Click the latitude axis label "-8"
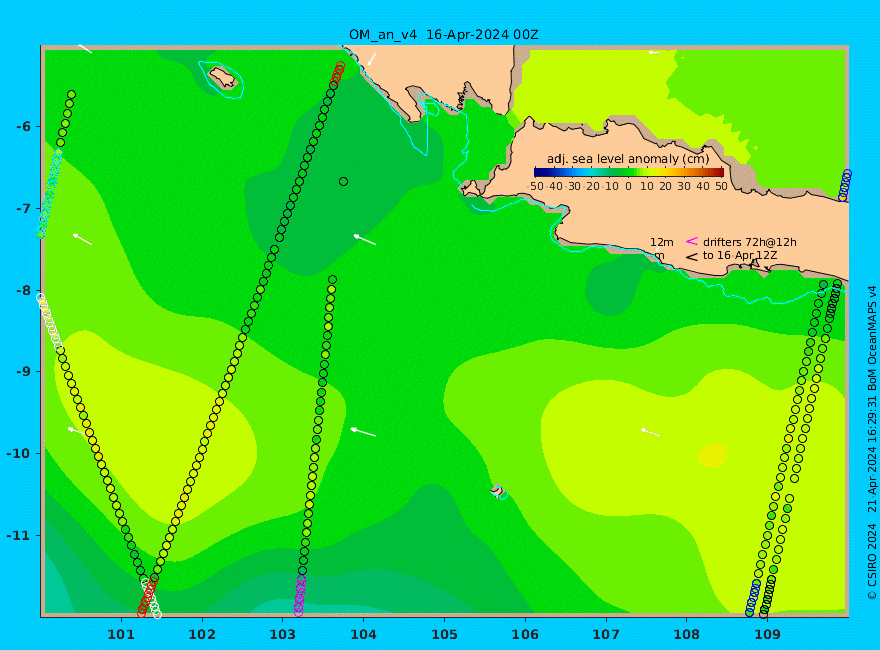This screenshot has width=880, height=650. pos(23,290)
